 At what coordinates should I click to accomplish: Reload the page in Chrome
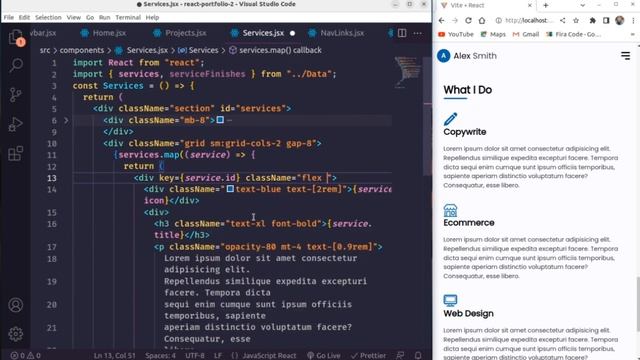(468, 20)
